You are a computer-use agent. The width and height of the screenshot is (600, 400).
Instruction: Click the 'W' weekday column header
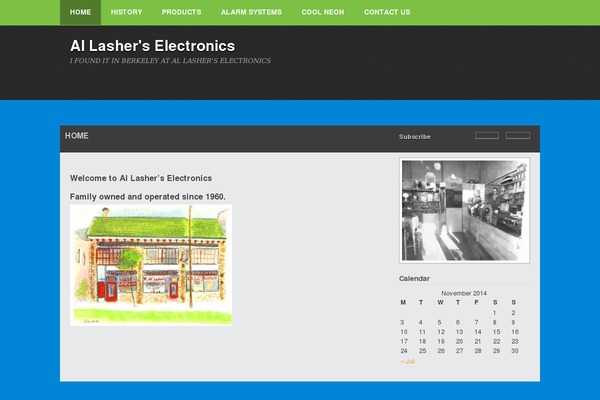440,302
